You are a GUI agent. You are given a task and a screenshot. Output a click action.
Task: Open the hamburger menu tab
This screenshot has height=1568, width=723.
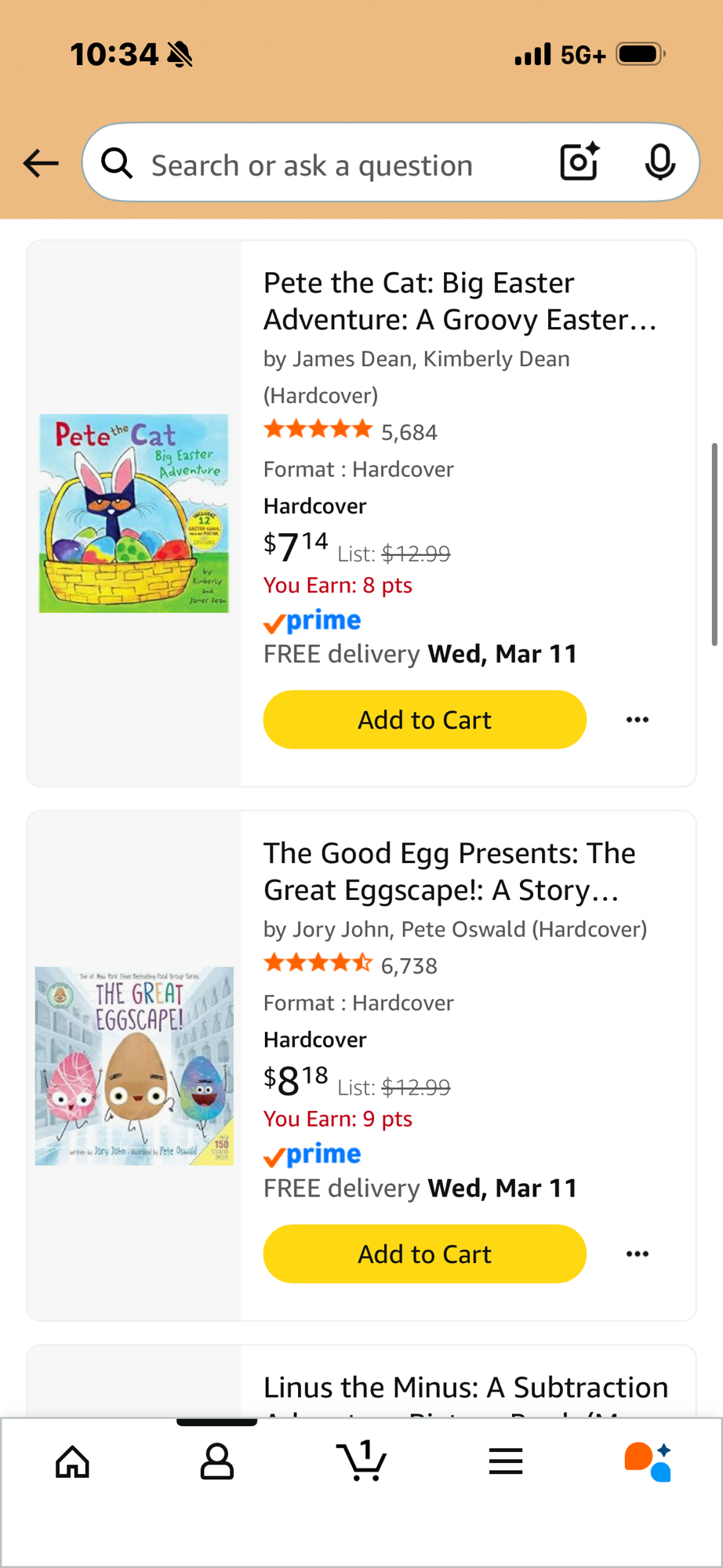[506, 1461]
